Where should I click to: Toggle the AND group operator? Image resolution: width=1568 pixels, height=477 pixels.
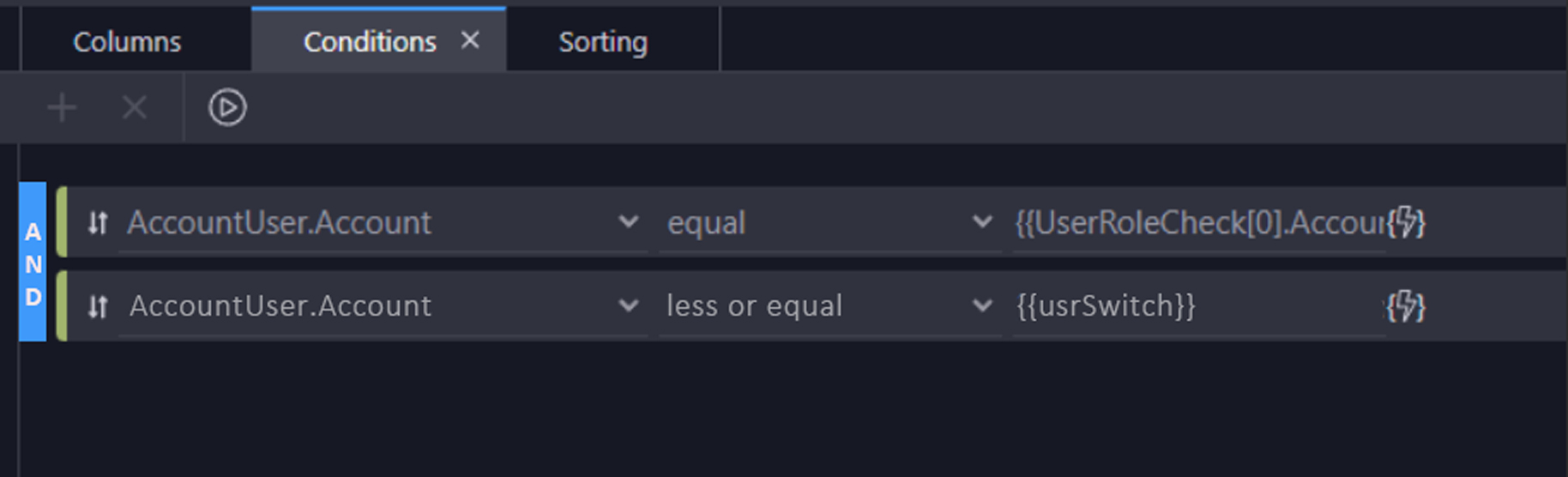pyautogui.click(x=33, y=262)
